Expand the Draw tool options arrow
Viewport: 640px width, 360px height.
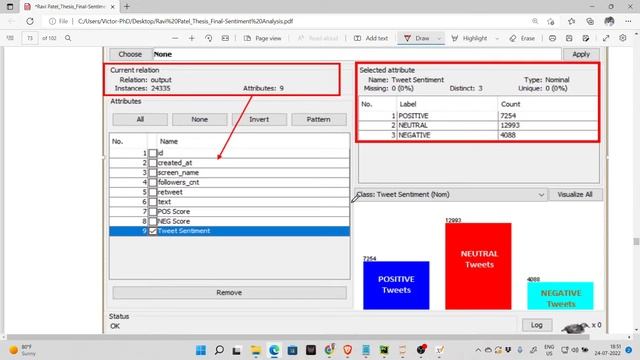tap(439, 38)
